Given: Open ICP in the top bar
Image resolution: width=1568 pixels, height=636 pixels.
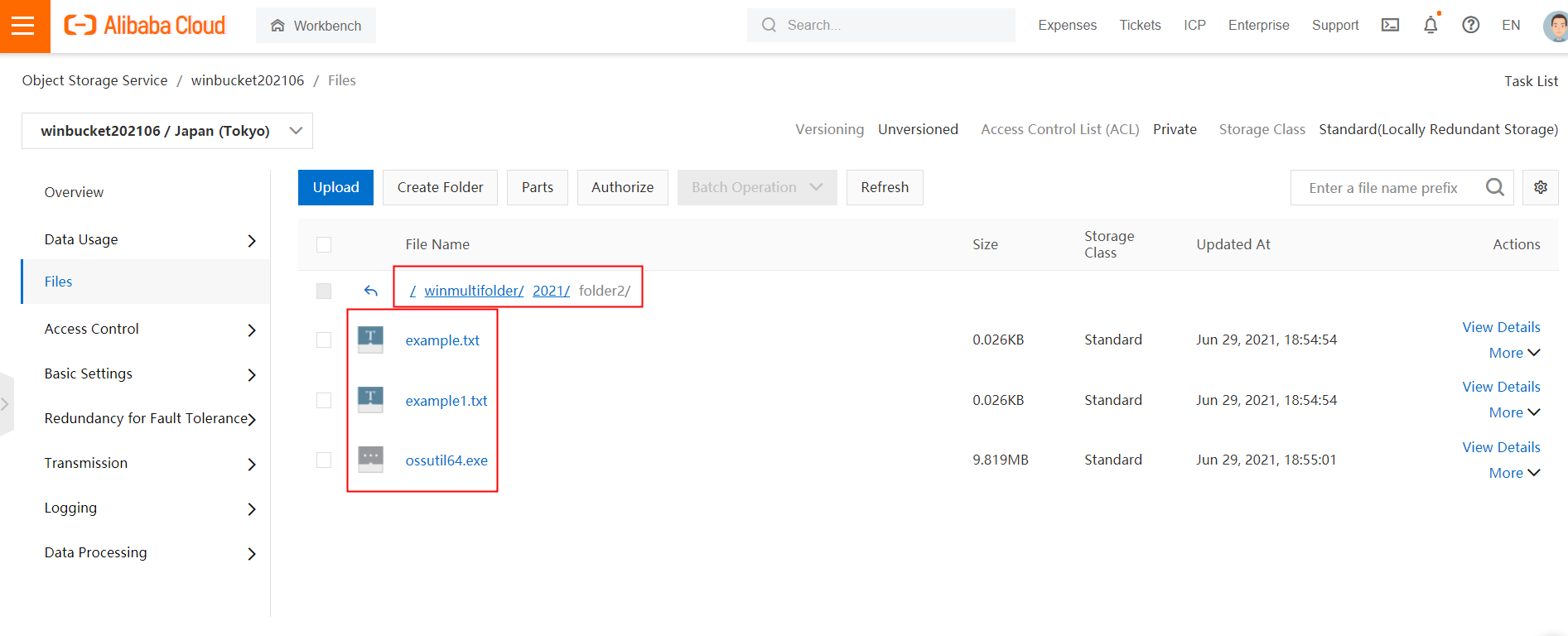Looking at the screenshot, I should [x=1194, y=25].
